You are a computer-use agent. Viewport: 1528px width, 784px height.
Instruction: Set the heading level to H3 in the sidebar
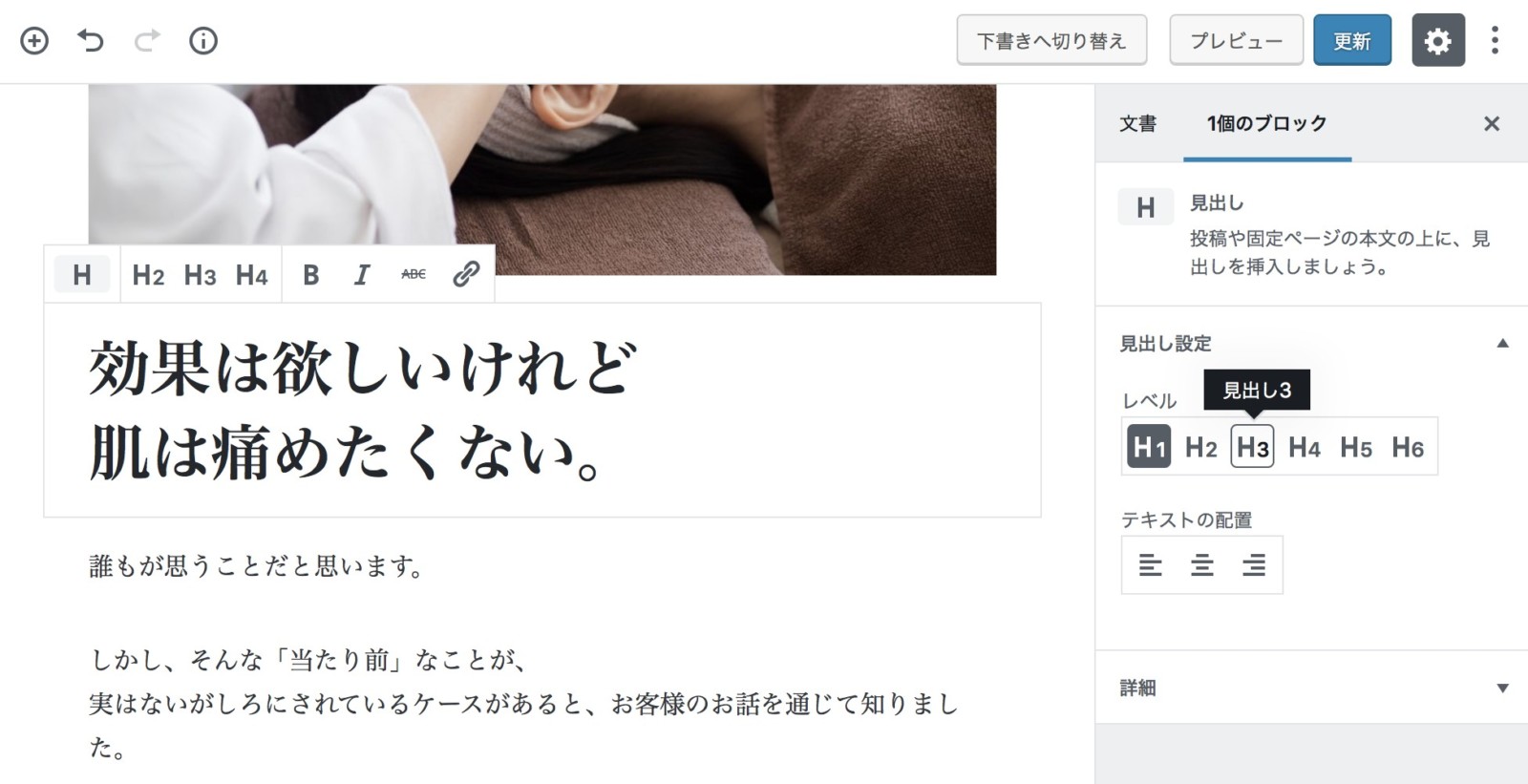pyautogui.click(x=1252, y=447)
